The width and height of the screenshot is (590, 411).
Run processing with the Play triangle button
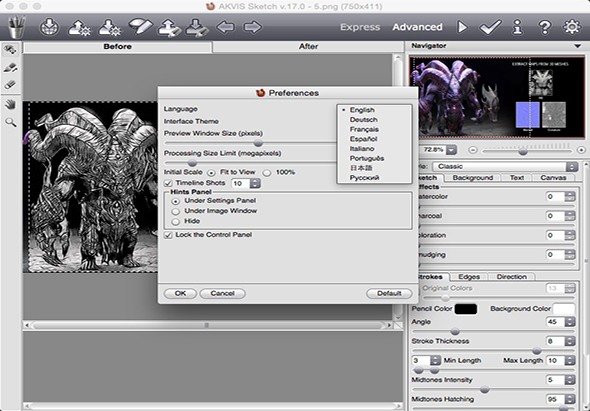point(462,27)
